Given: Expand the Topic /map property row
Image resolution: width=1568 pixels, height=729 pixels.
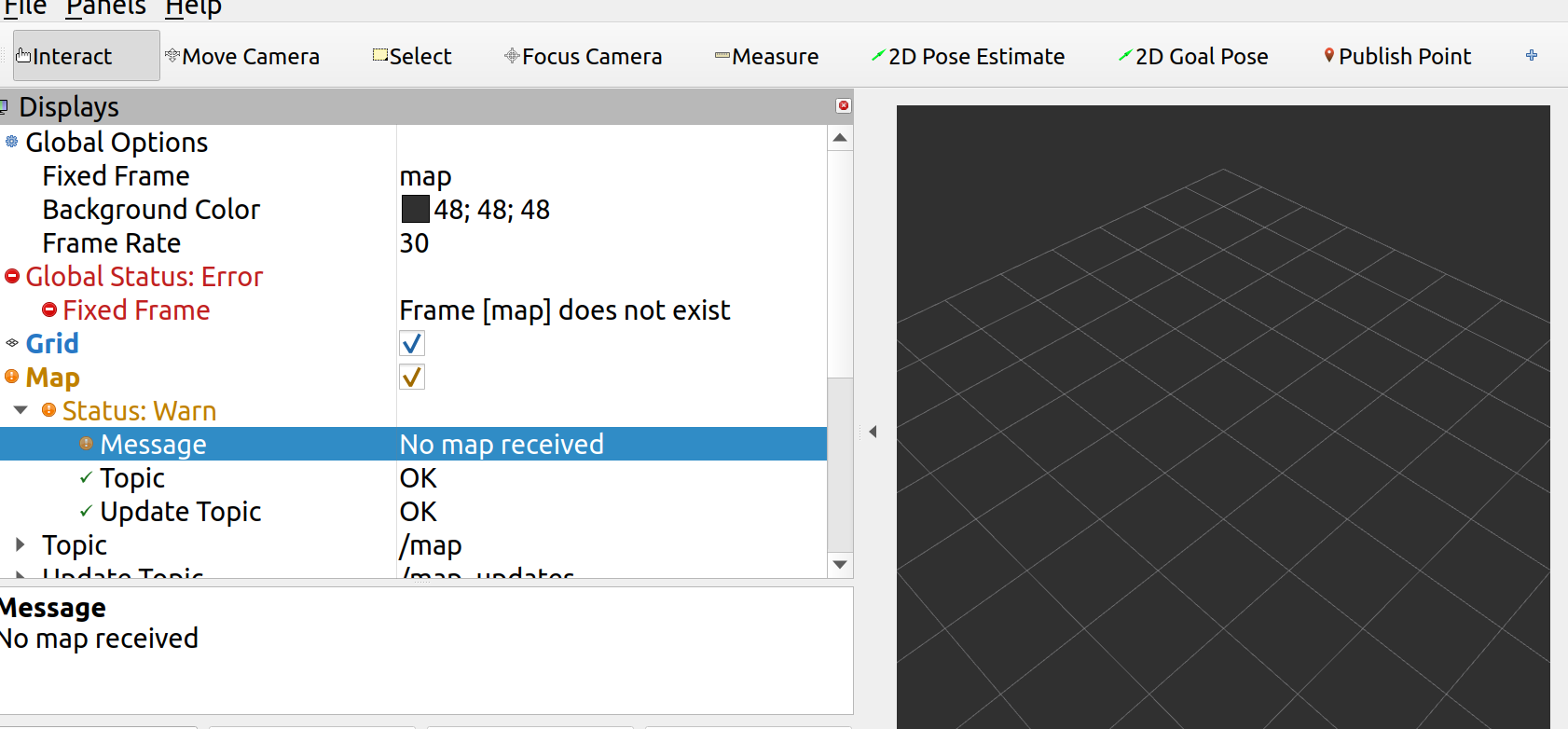Looking at the screenshot, I should point(21,544).
